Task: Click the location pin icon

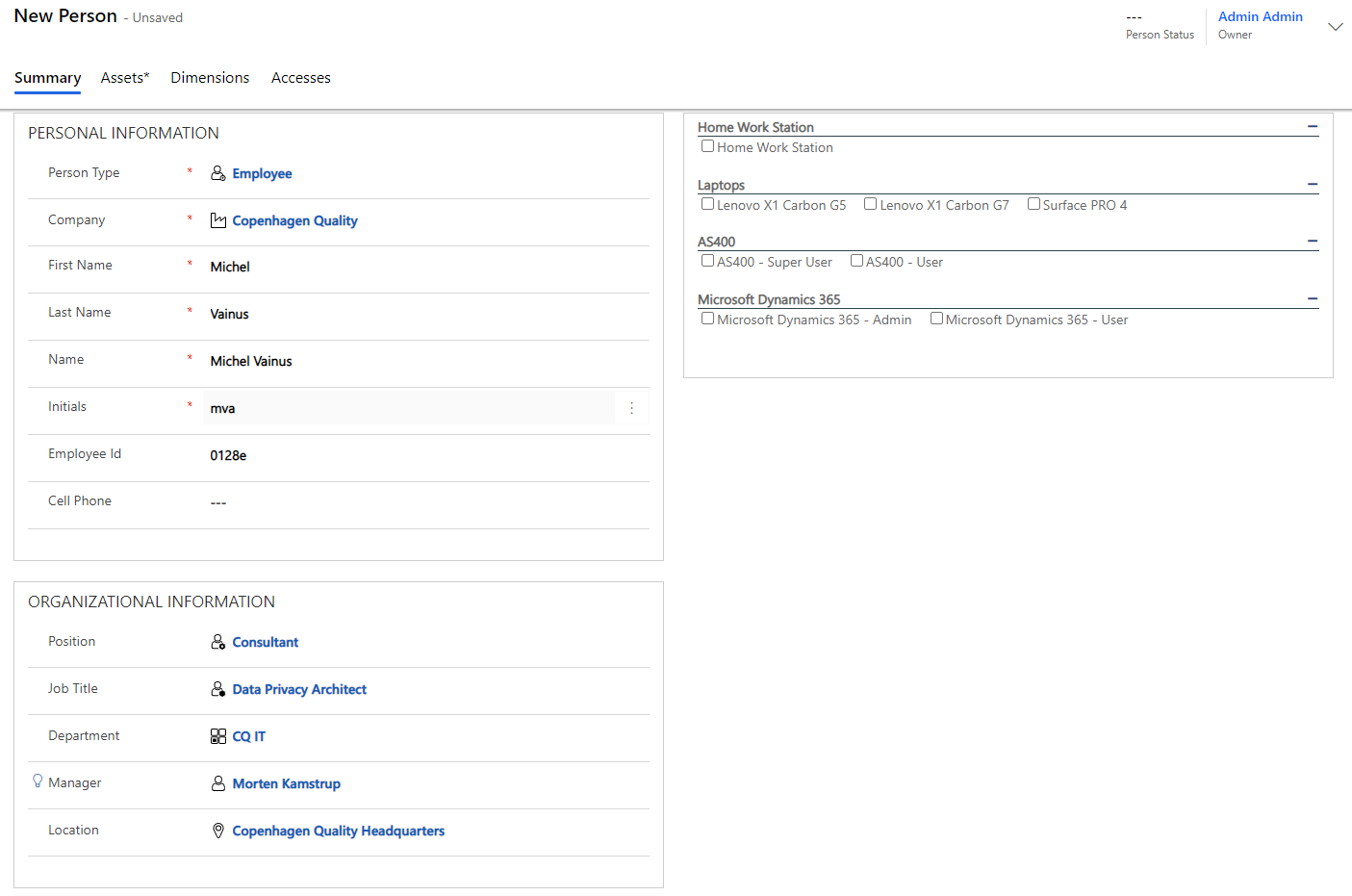Action: (218, 831)
